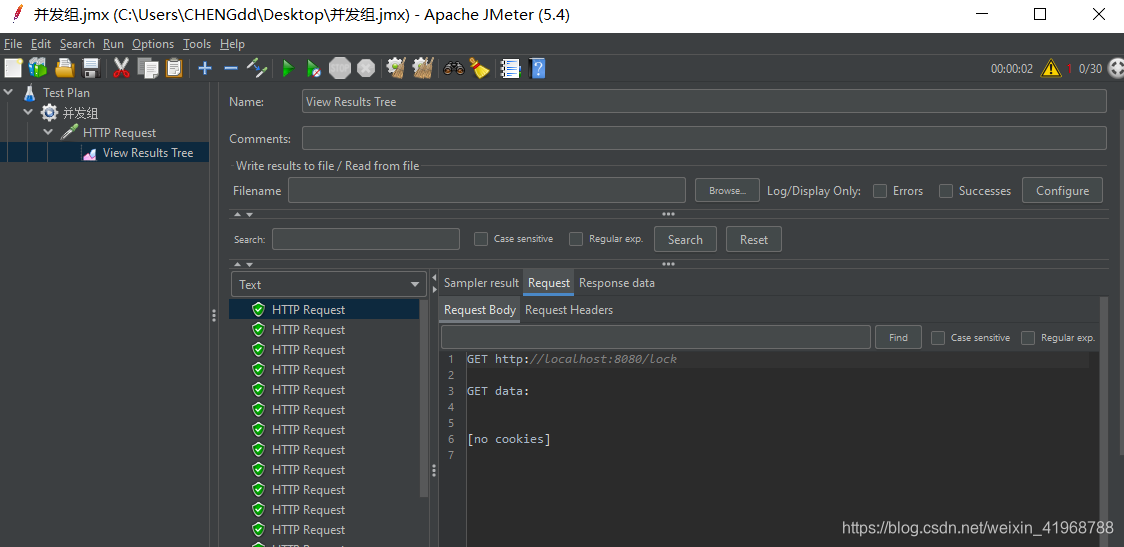Start the test with green arrow
1124x547 pixels.
click(x=288, y=69)
